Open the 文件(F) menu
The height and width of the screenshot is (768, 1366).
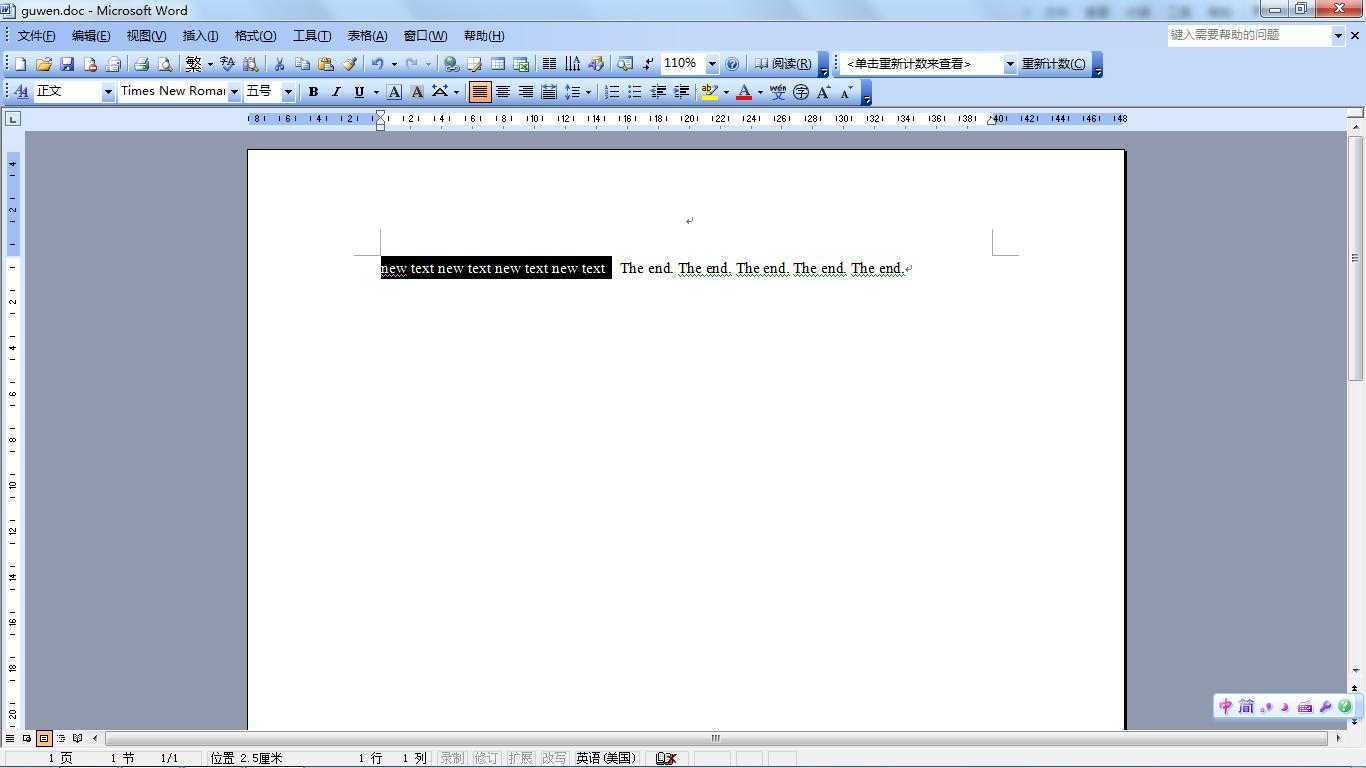[36, 36]
